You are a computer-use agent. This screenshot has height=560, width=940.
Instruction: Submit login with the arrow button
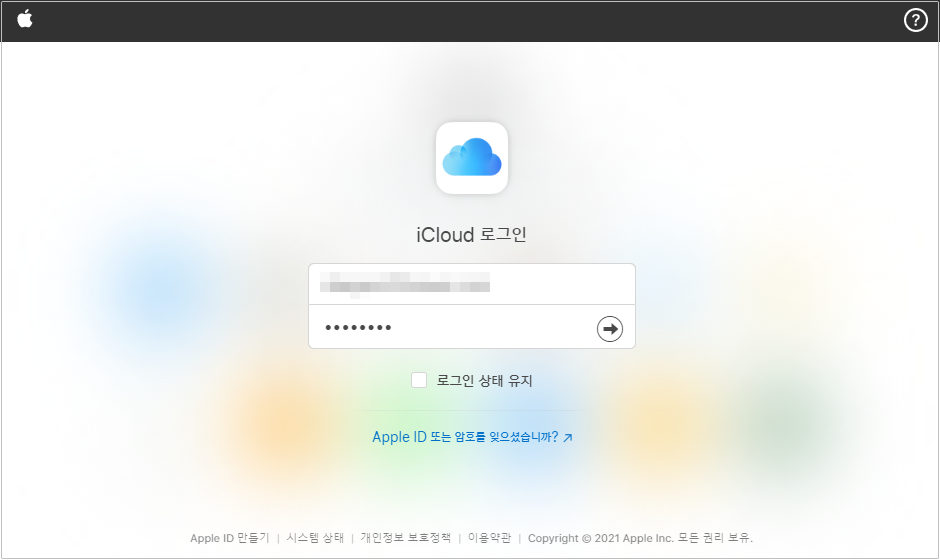(609, 329)
